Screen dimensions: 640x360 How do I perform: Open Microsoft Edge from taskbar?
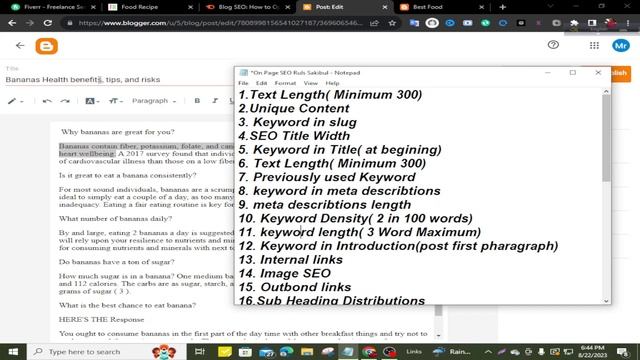(287, 351)
